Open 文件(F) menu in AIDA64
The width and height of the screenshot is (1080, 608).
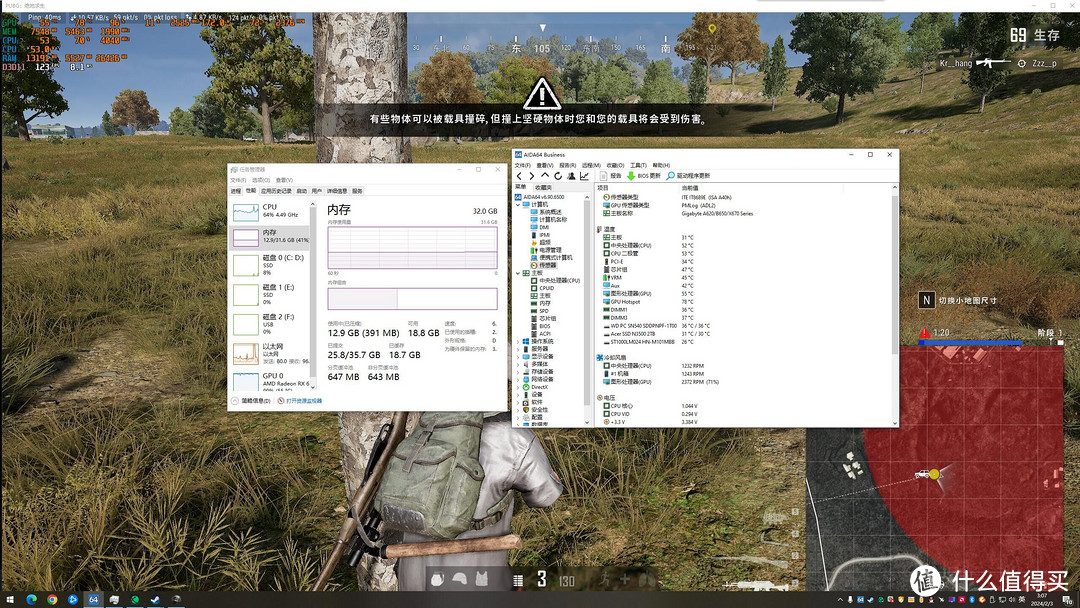pyautogui.click(x=523, y=165)
